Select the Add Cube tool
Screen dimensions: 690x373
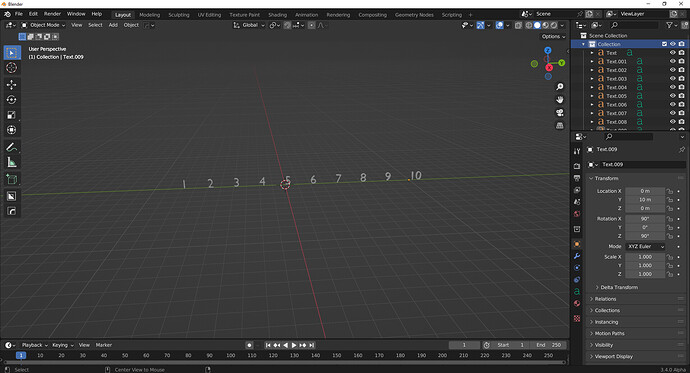click(12, 179)
